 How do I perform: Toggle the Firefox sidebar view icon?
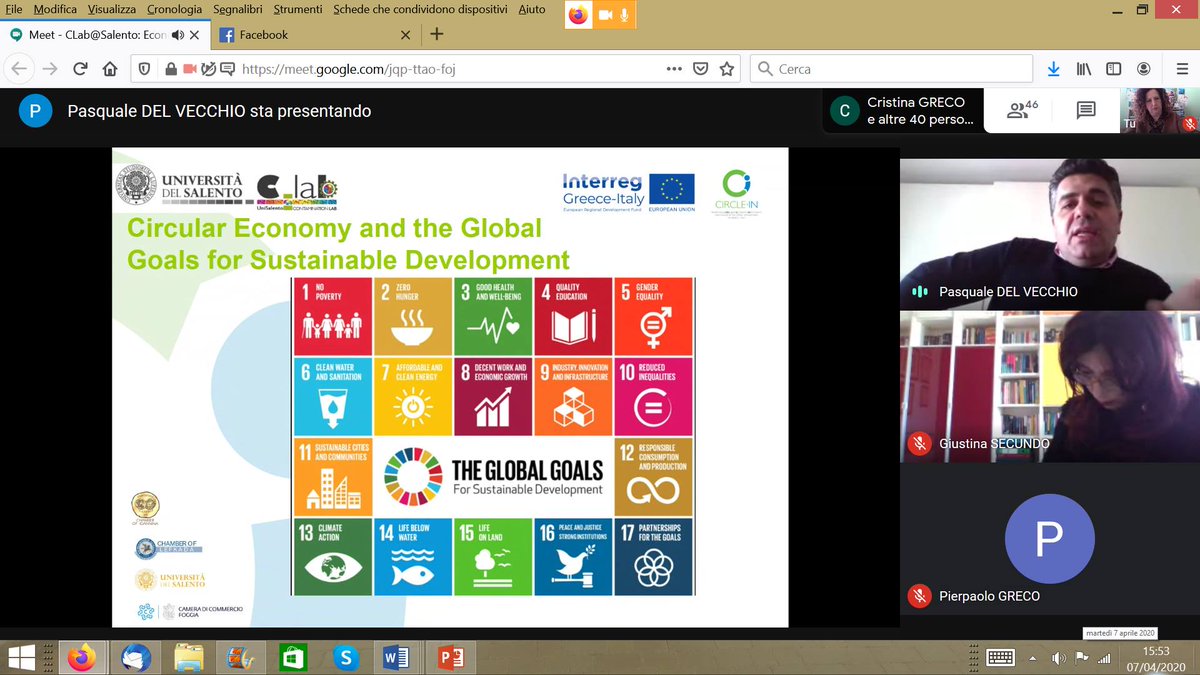[x=1113, y=69]
